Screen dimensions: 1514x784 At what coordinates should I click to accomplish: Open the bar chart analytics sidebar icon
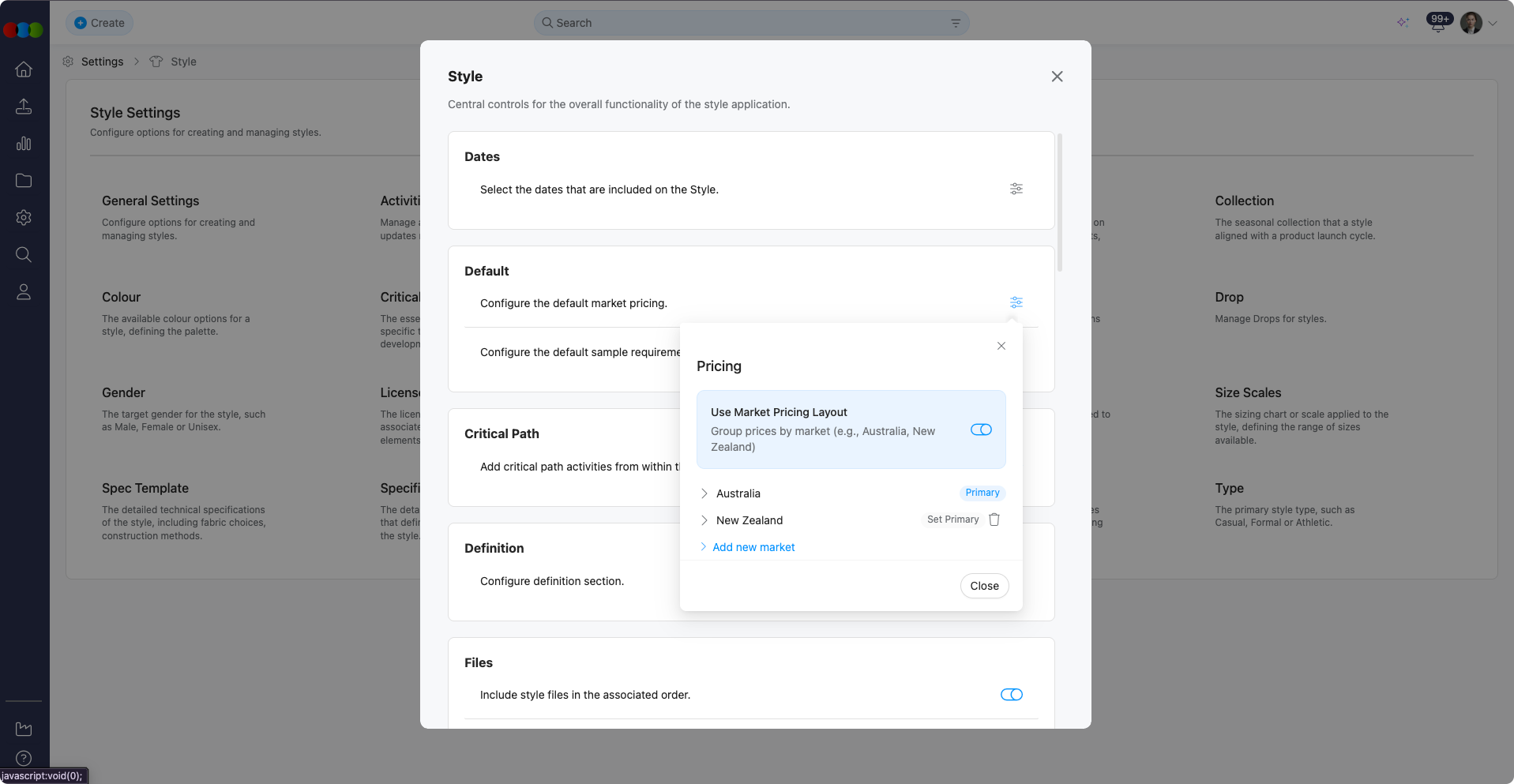click(x=24, y=144)
